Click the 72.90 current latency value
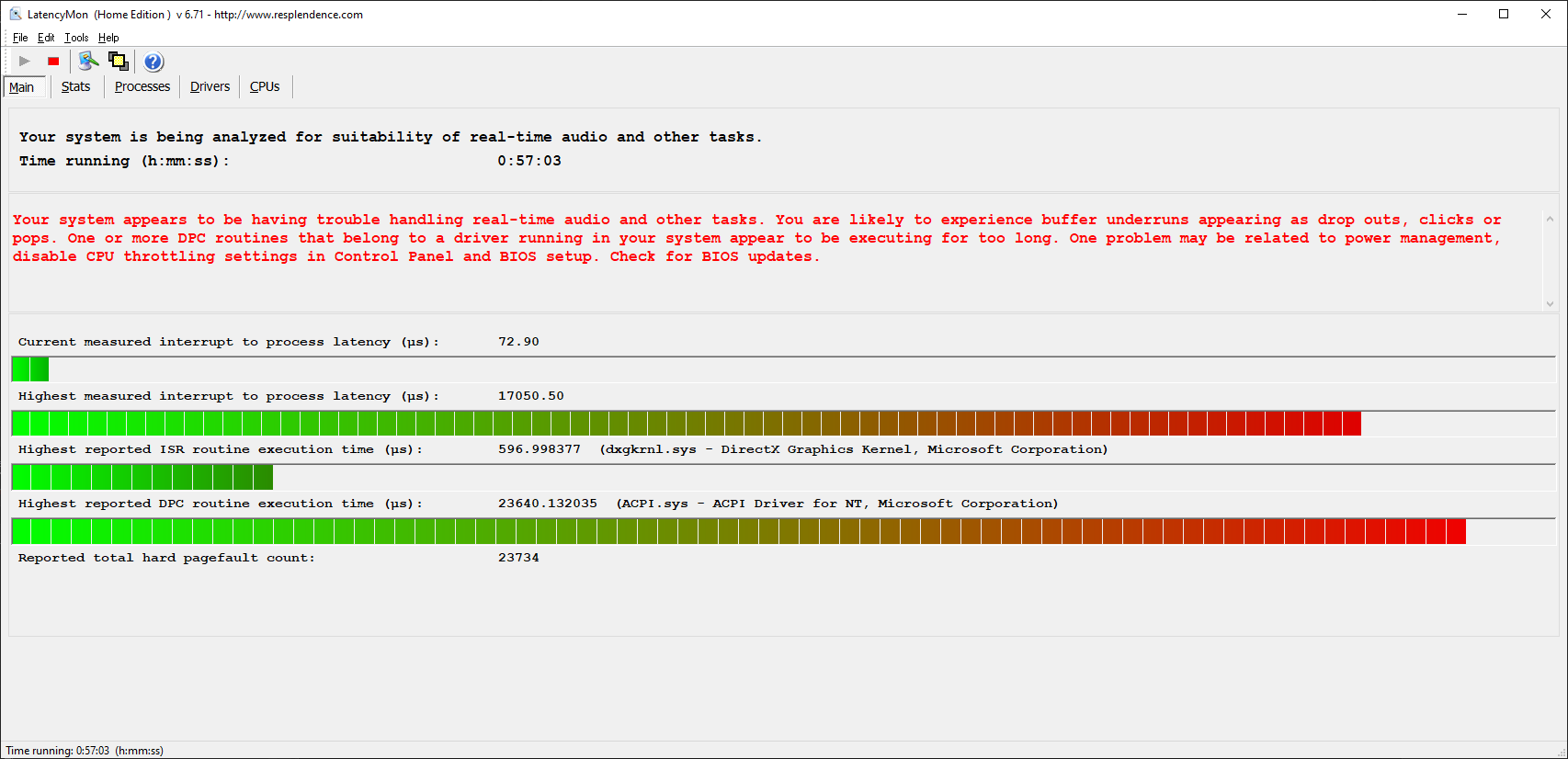1568x759 pixels. pyautogui.click(x=518, y=342)
